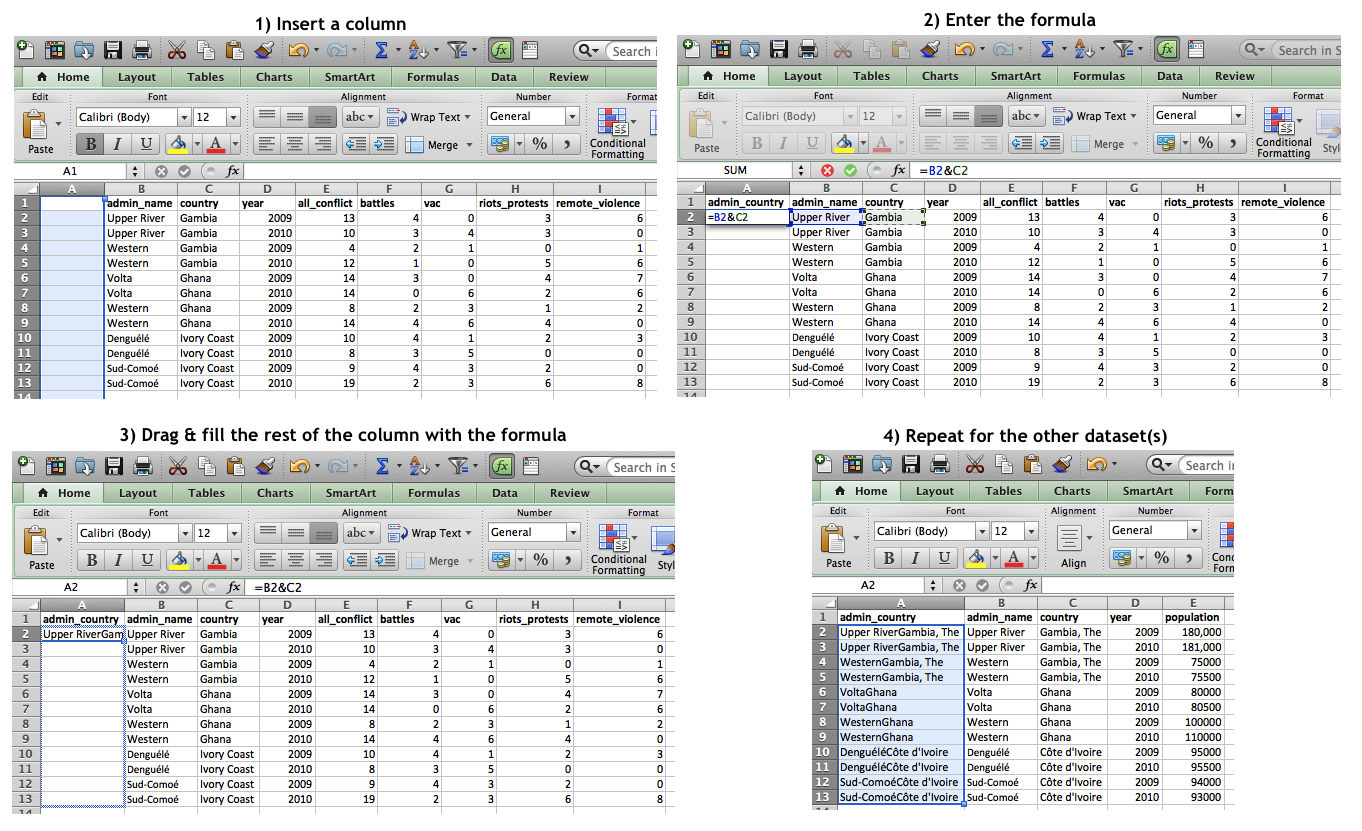1362x831 pixels.
Task: Toggle Bold in step 4 window
Action: (x=888, y=558)
